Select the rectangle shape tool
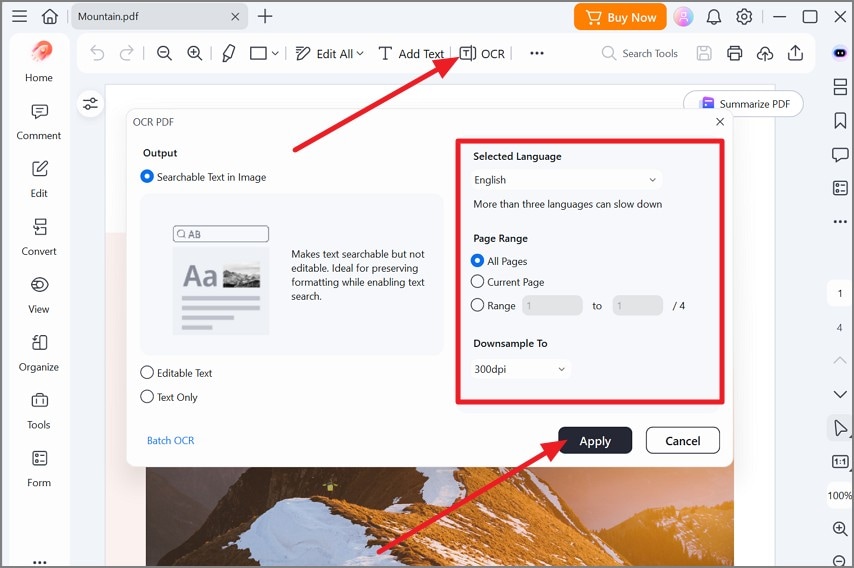The height and width of the screenshot is (568, 854). 258,53
